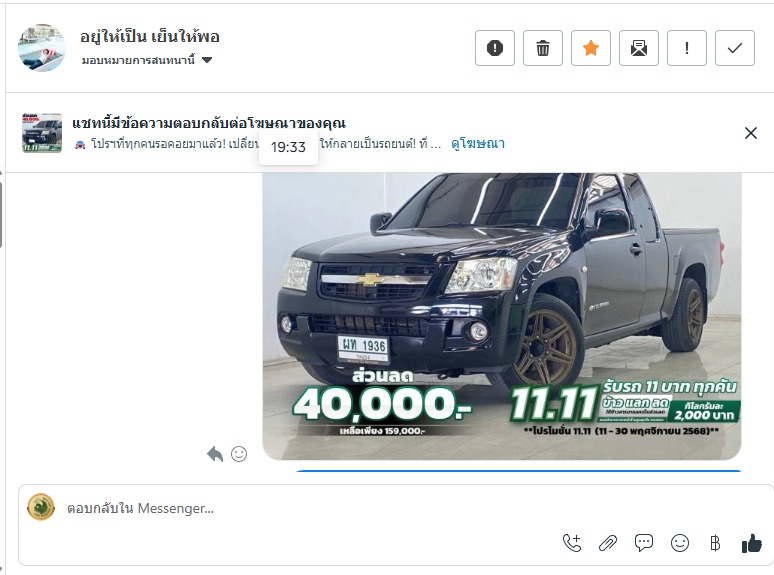The width and height of the screenshot is (774, 575).
Task: Mark conversation as unread envelope icon
Action: (638, 48)
